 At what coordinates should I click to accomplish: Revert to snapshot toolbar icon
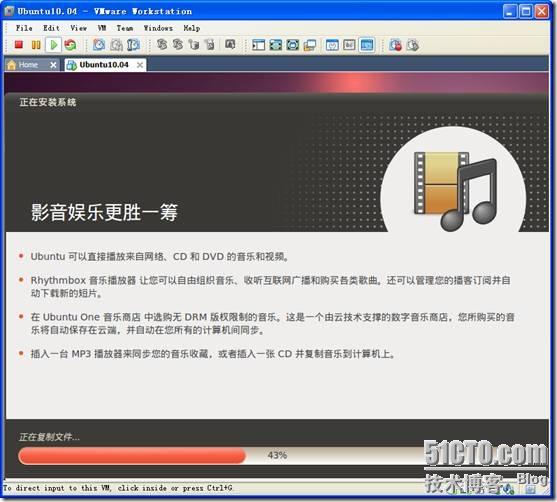[x=116, y=45]
